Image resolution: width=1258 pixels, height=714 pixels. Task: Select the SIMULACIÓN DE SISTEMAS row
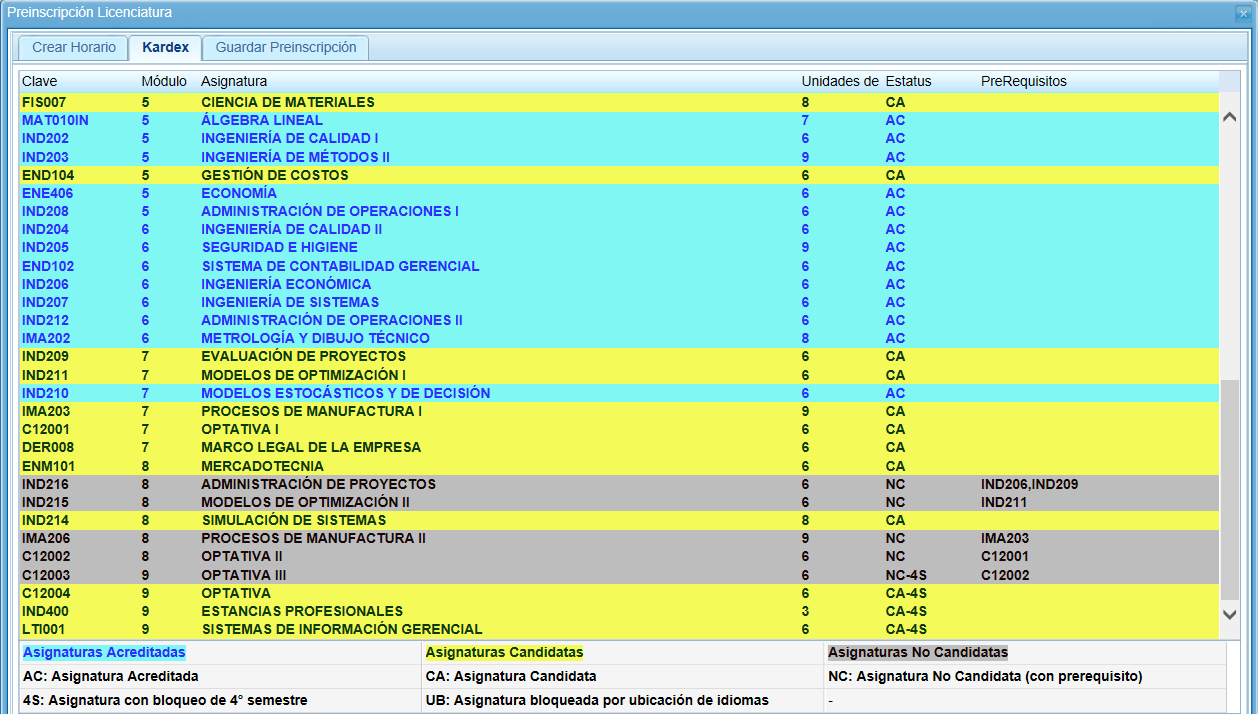pos(400,520)
